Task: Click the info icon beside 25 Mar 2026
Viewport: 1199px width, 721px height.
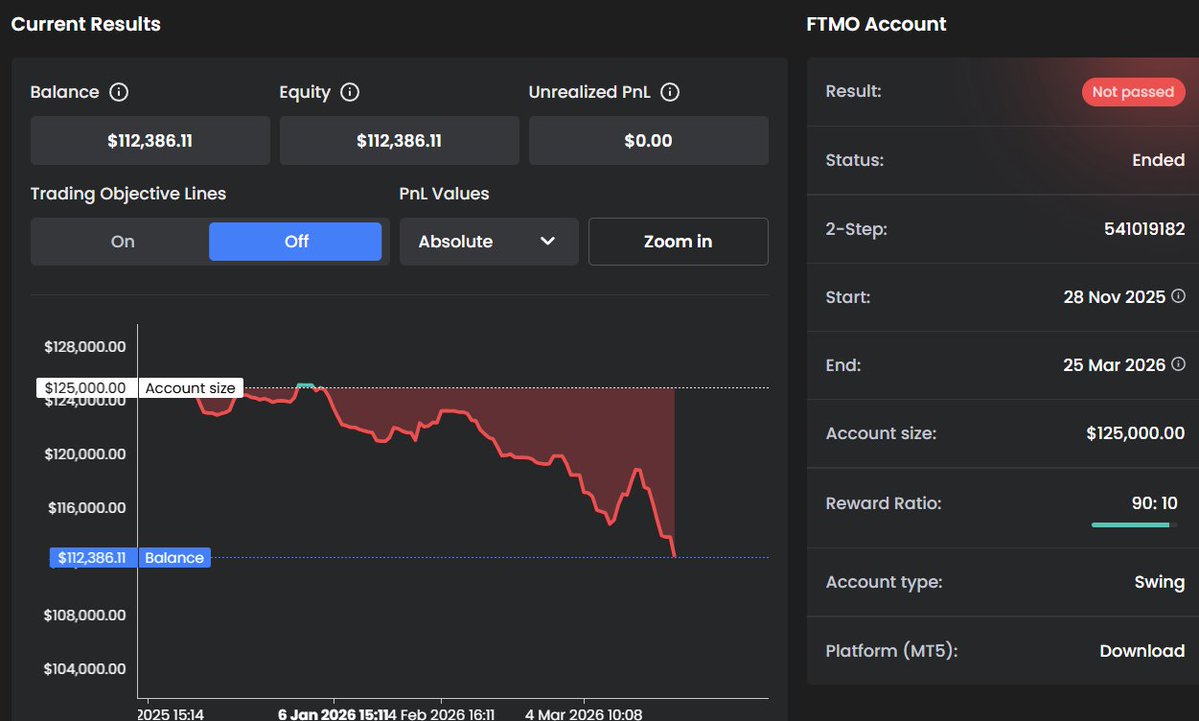Action: [x=1178, y=364]
